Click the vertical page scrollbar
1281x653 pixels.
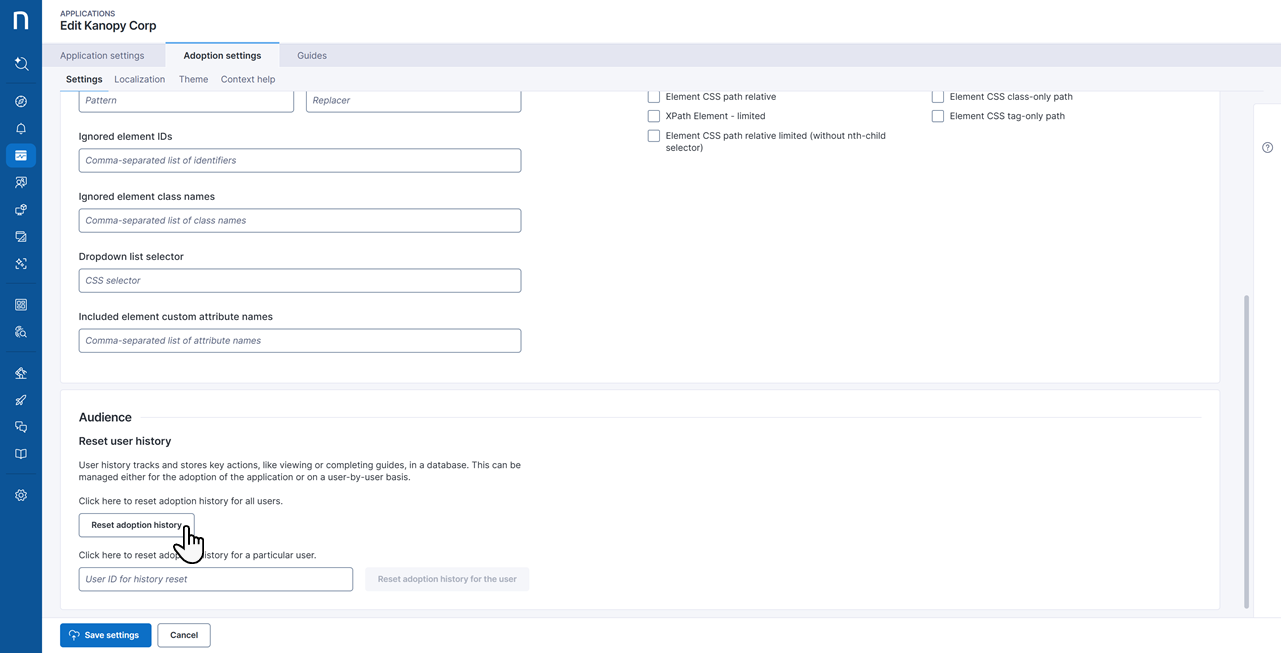point(1246,450)
